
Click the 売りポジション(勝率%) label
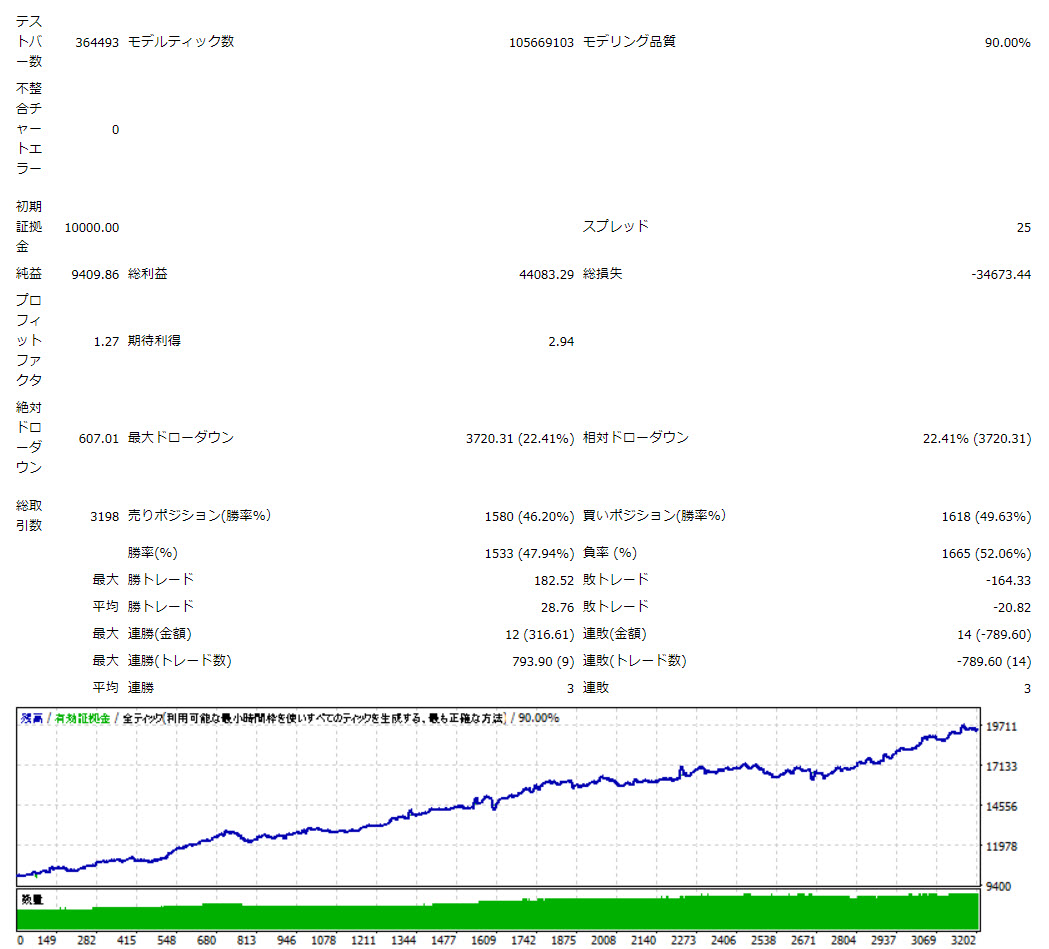click(x=199, y=516)
